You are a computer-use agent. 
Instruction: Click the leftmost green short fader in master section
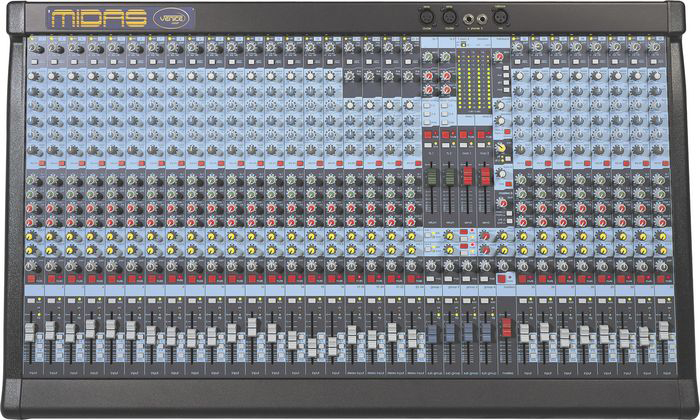[432, 176]
